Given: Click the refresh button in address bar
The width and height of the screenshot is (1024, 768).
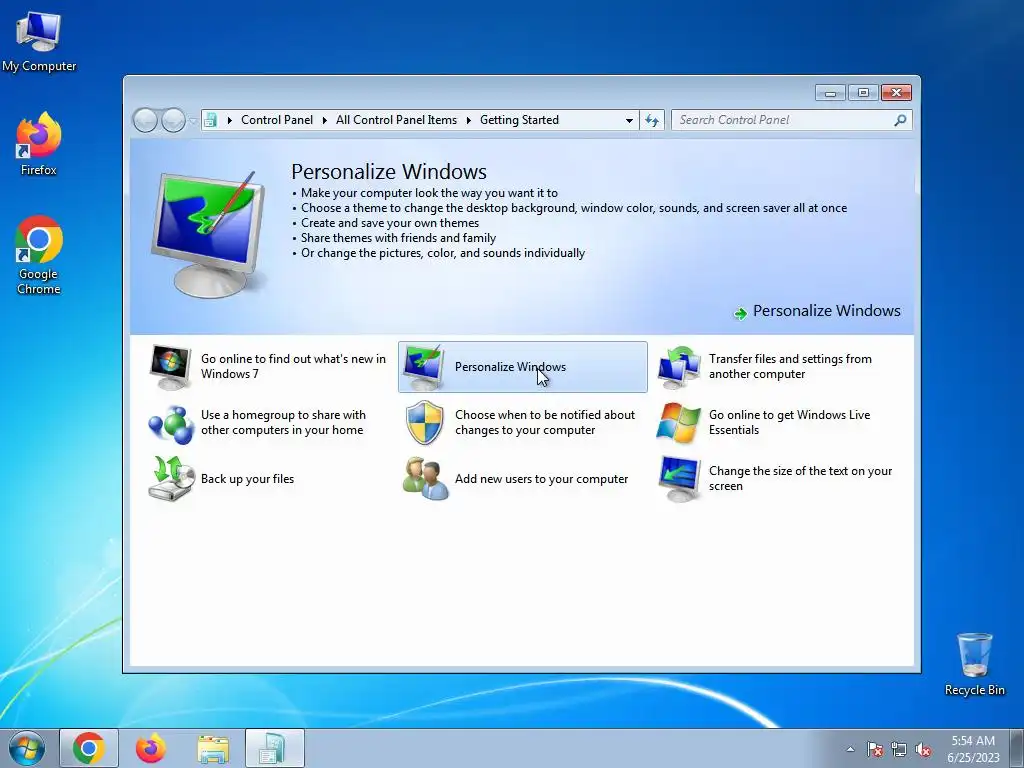Looking at the screenshot, I should [652, 120].
